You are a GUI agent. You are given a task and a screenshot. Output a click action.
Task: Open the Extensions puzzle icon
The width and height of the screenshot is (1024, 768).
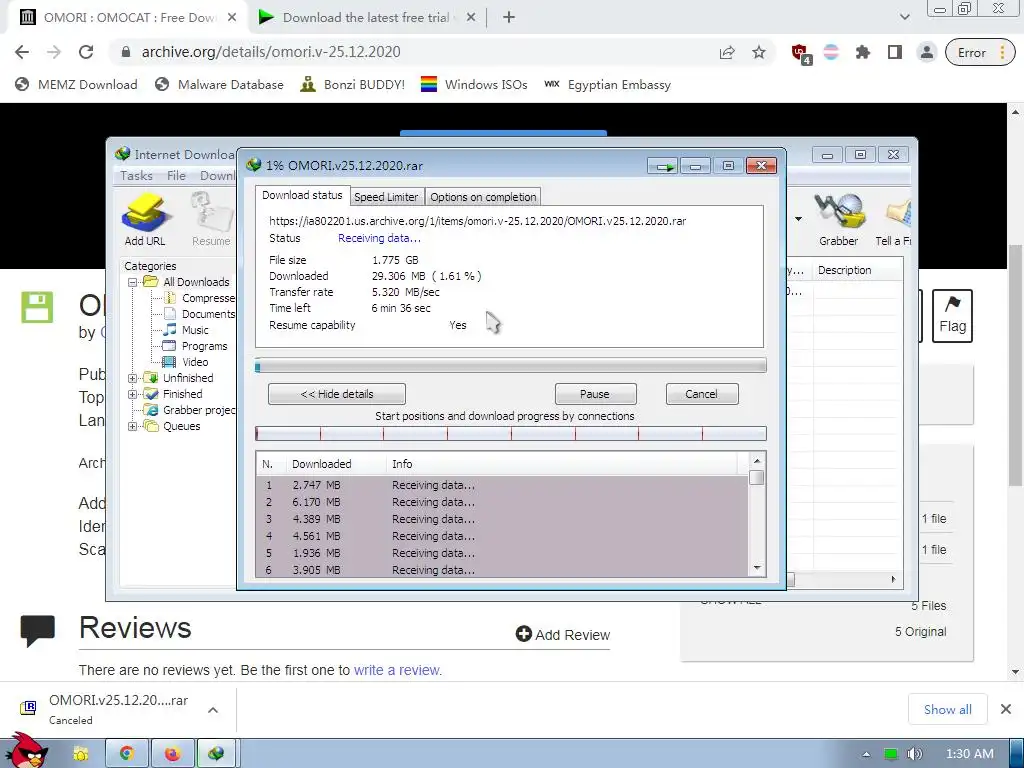(863, 53)
